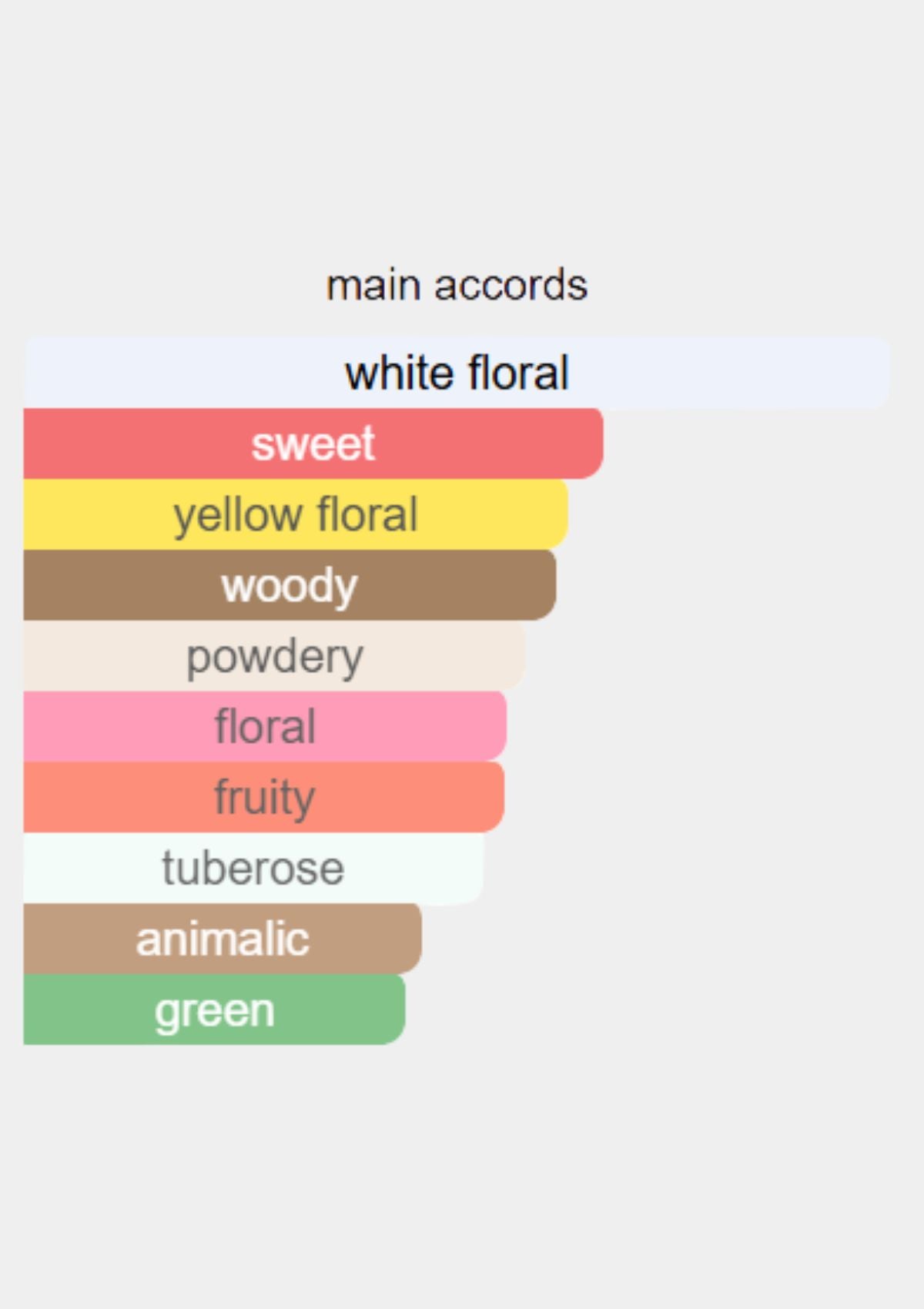Select the woody accord bar
The width and height of the screenshot is (924, 1309).
tap(290, 585)
